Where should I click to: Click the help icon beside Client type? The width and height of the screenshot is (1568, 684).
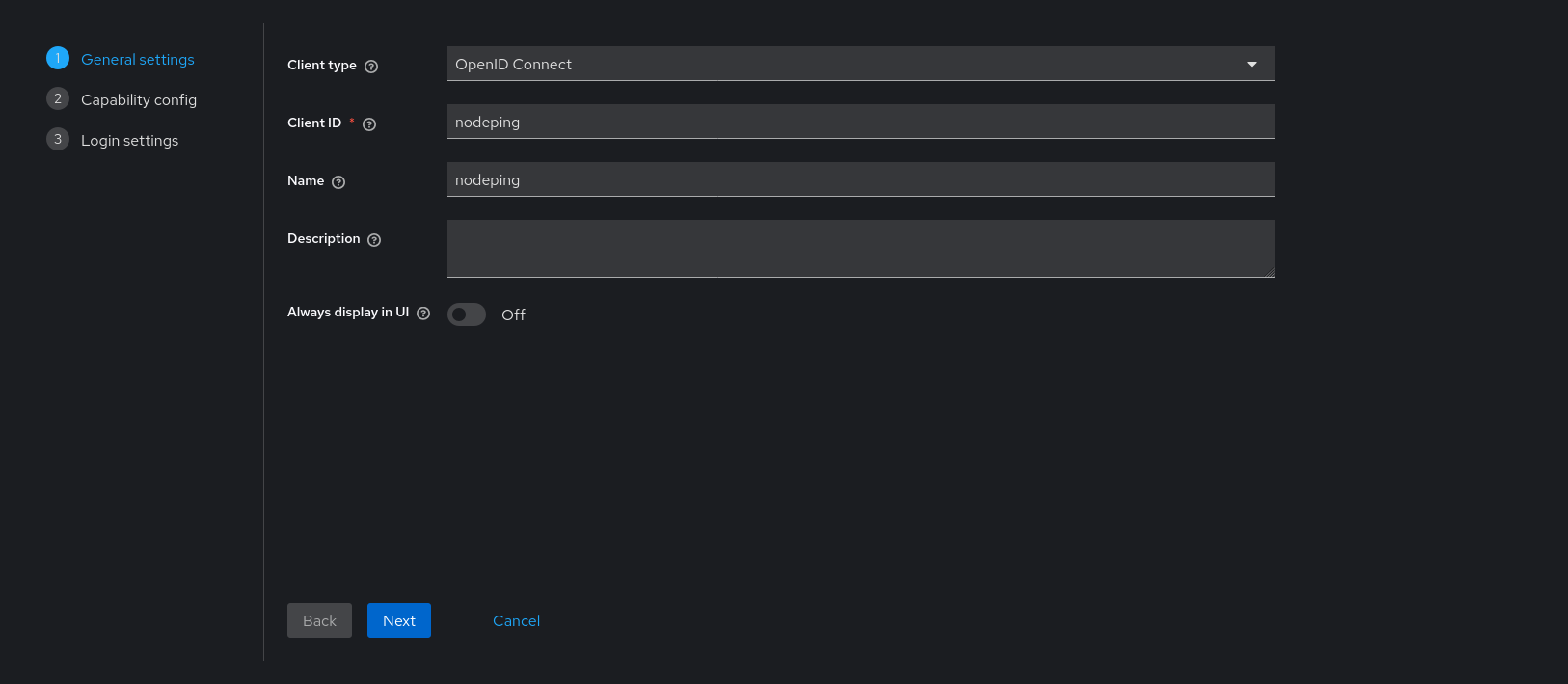tap(371, 67)
